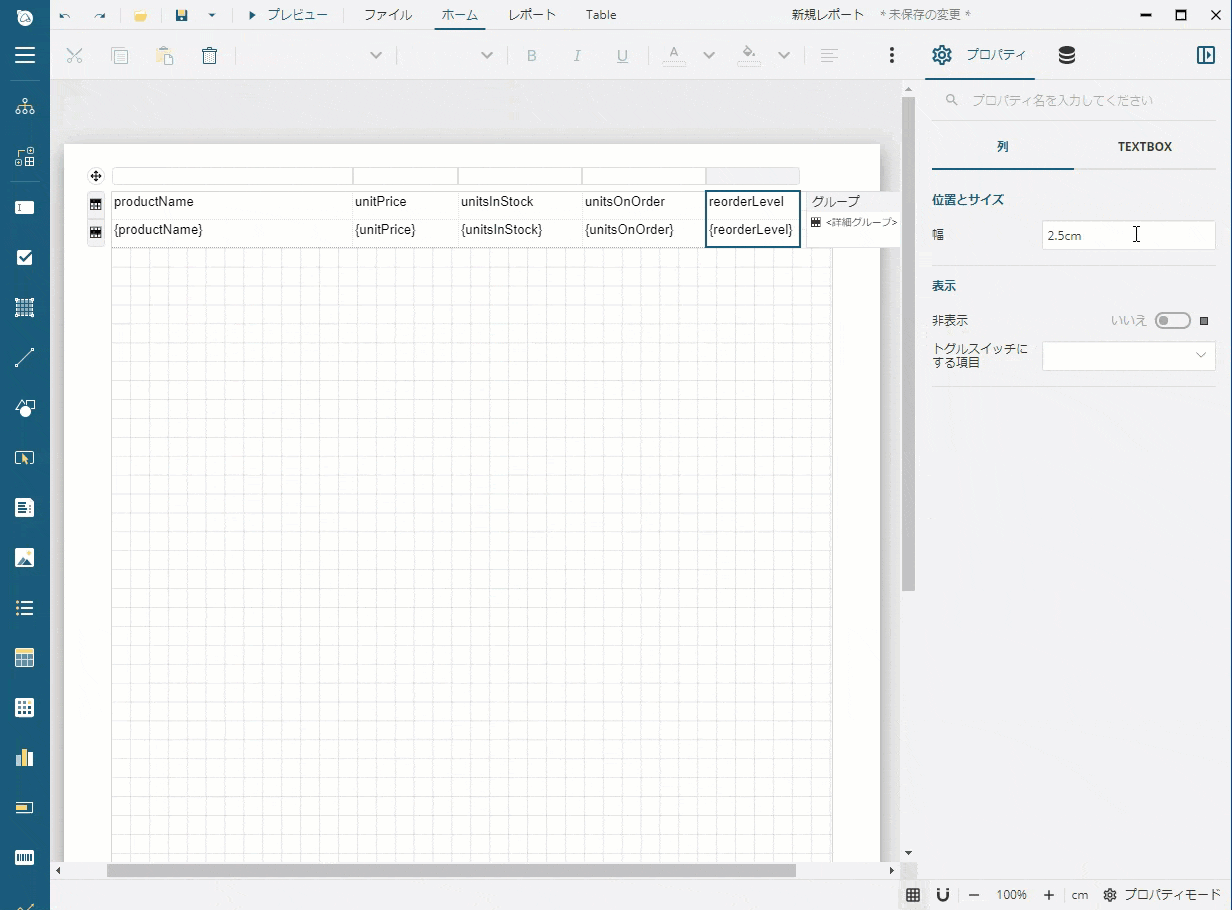
Task: Switch to the レポート tab
Action: pyautogui.click(x=532, y=15)
